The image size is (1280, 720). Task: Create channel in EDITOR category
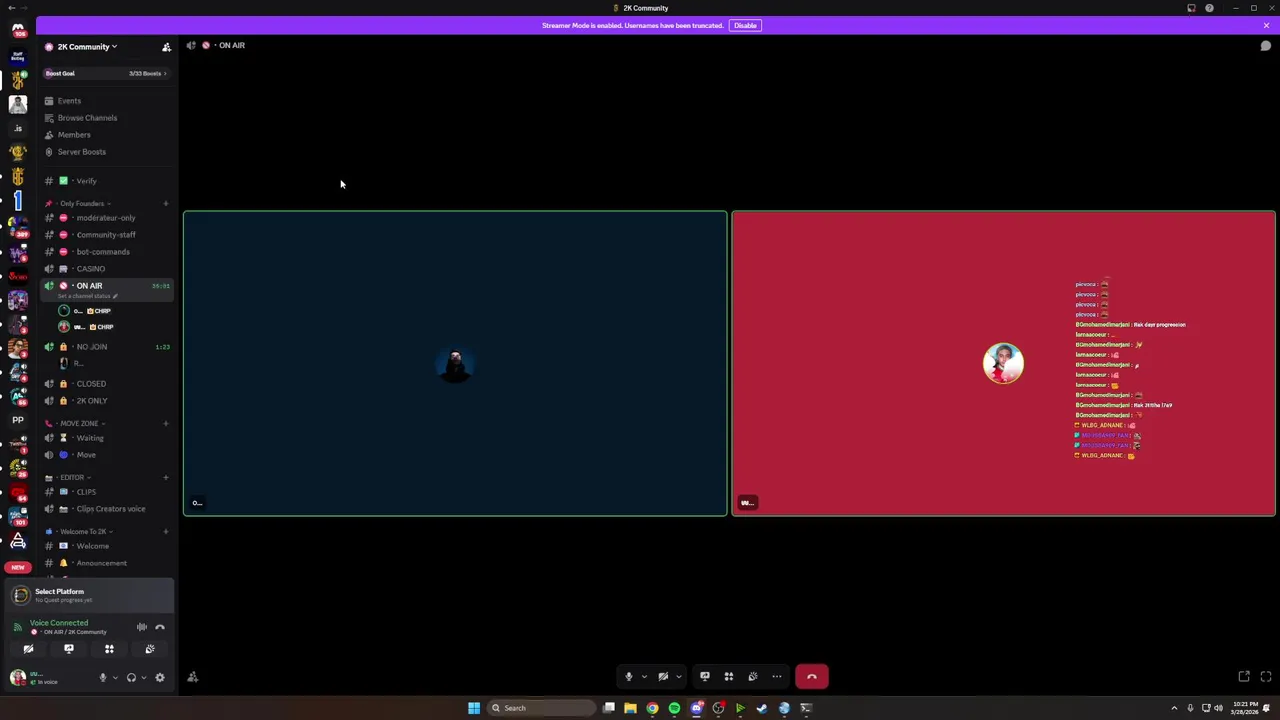(166, 478)
